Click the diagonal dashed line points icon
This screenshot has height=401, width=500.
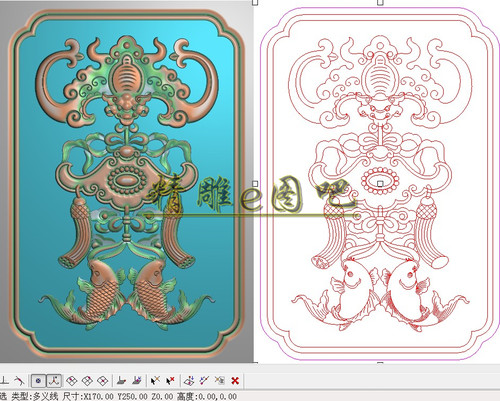point(204,380)
